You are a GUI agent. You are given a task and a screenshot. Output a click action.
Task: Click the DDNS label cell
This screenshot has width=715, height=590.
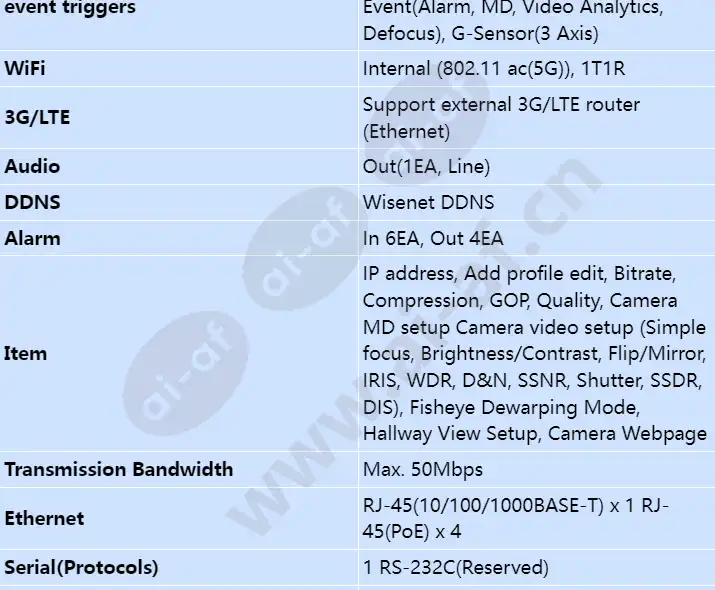click(x=32, y=202)
